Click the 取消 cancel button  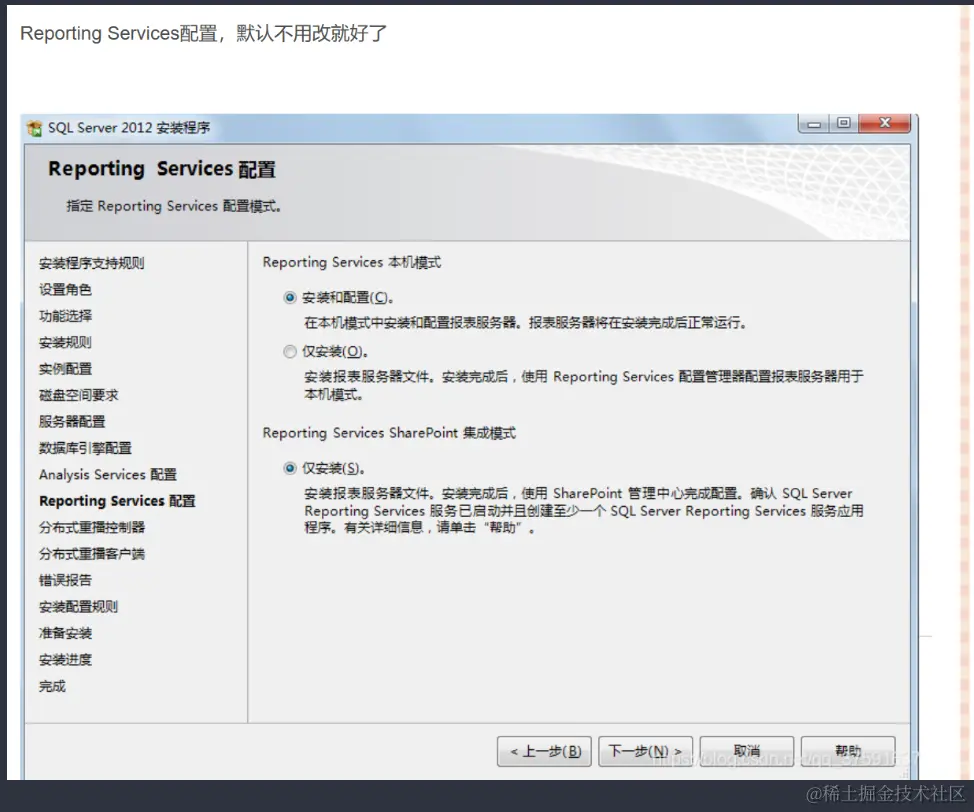click(x=747, y=752)
